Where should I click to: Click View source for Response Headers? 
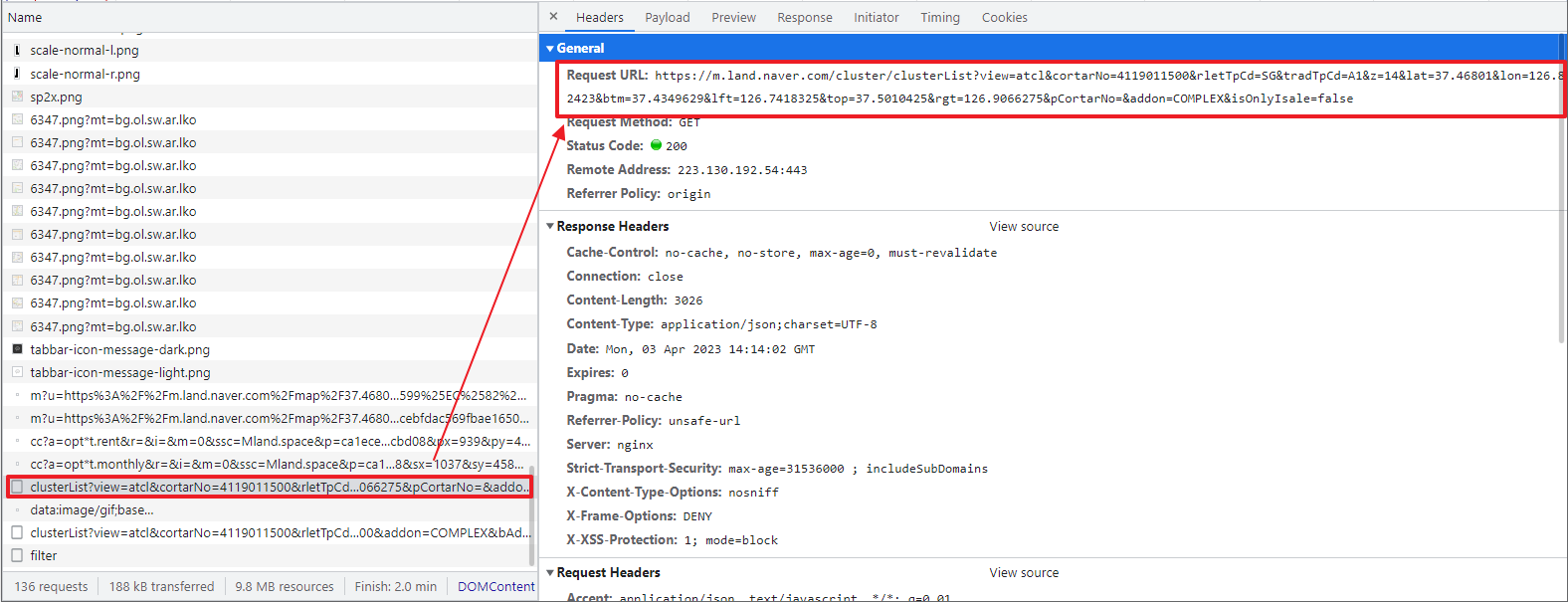pos(1024,227)
